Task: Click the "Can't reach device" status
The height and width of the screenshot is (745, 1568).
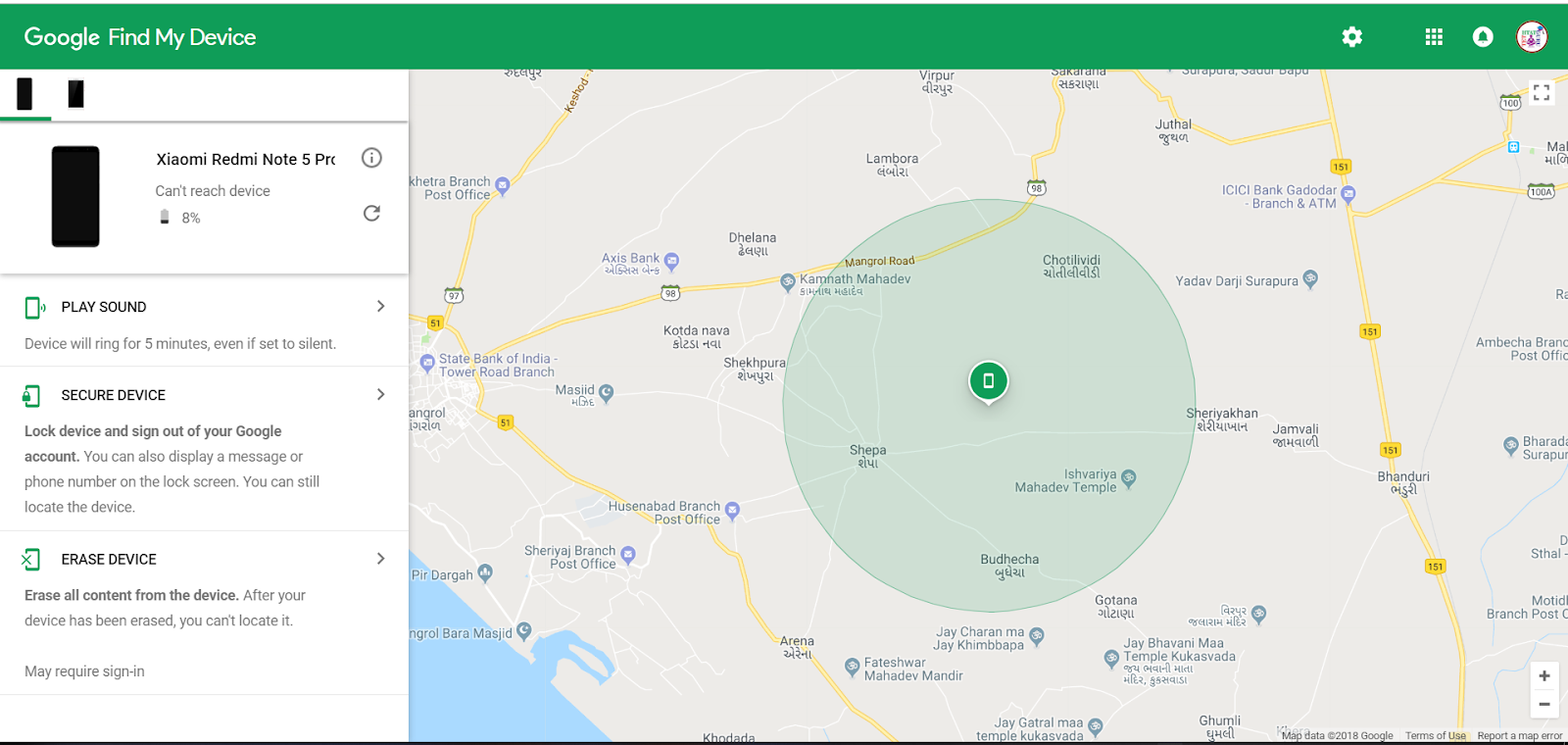Action: (x=213, y=191)
